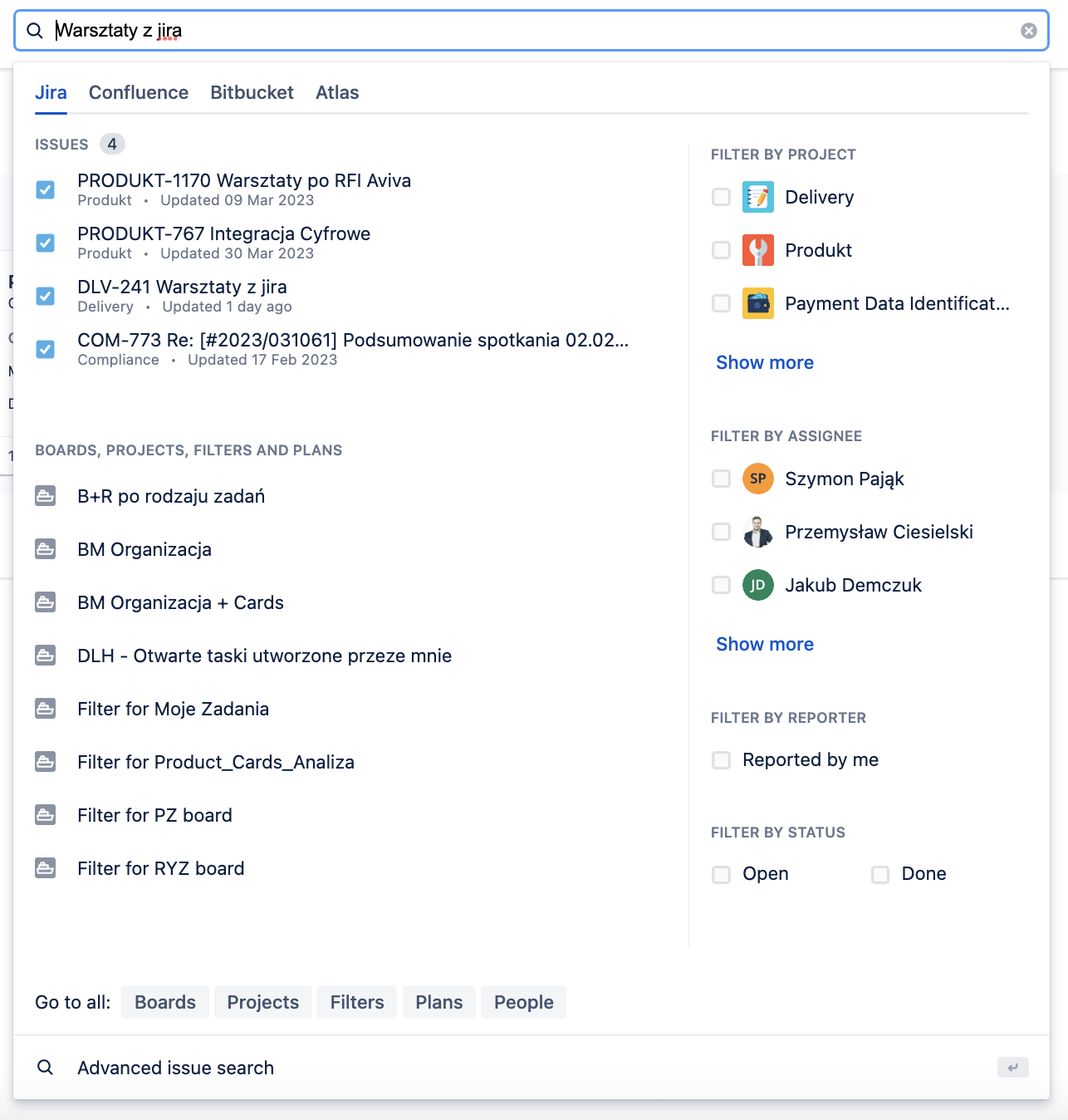Screen dimensions: 1068x1120
Task: Enable the Reported by me checkbox
Action: pyautogui.click(x=721, y=760)
